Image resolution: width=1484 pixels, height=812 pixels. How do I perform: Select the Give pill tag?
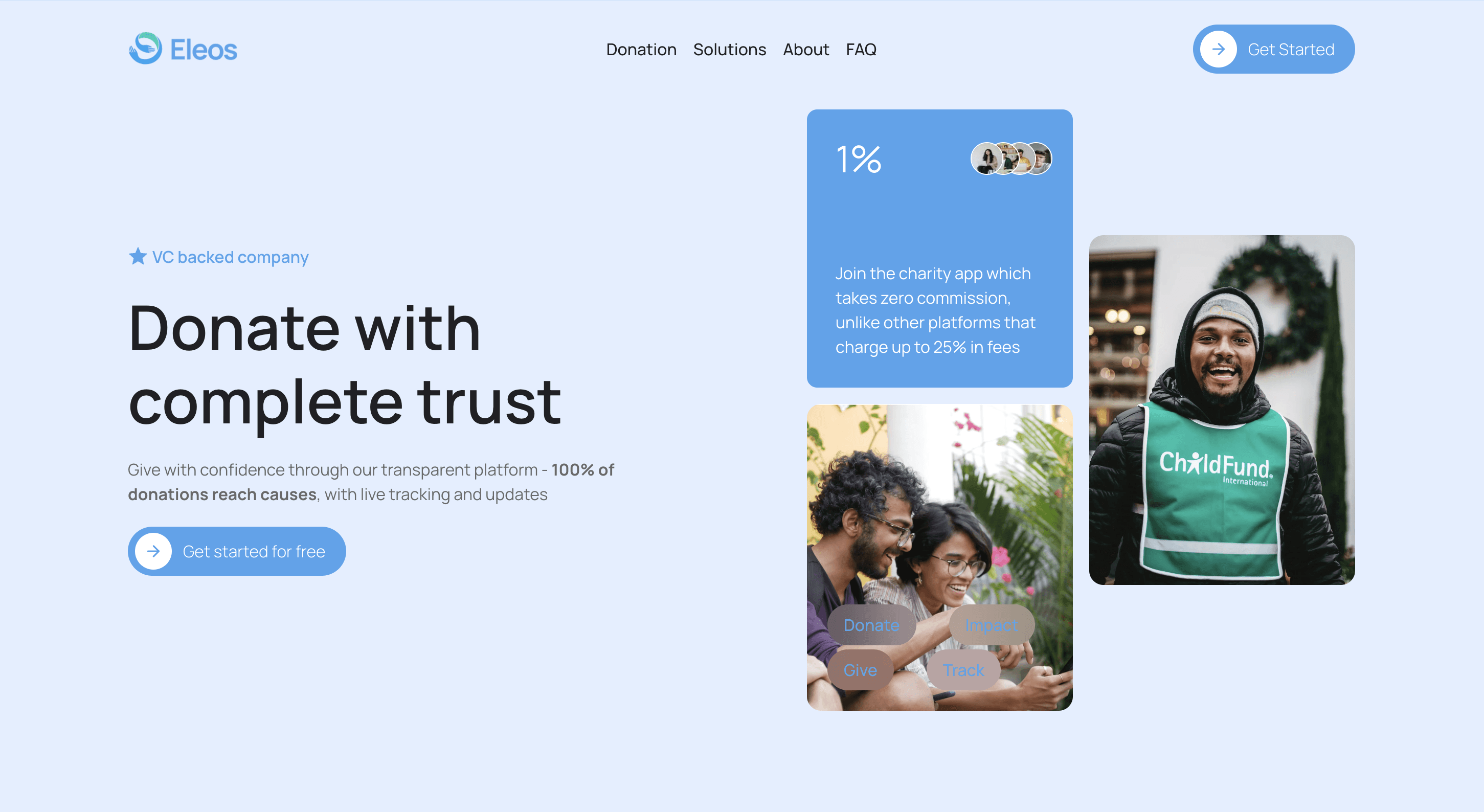pyautogui.click(x=860, y=670)
